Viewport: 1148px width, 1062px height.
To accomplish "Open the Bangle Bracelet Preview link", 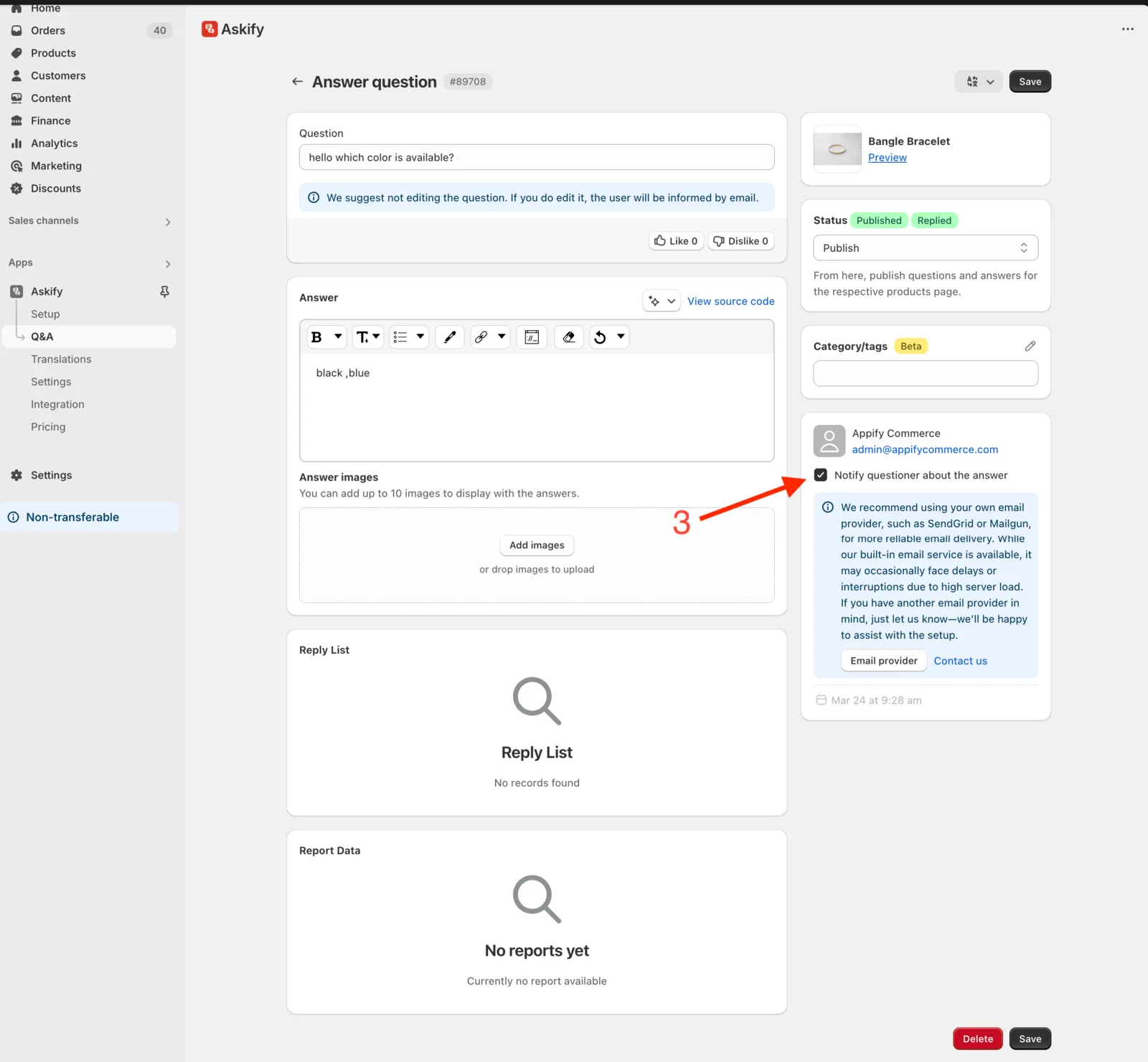I will pyautogui.click(x=888, y=158).
